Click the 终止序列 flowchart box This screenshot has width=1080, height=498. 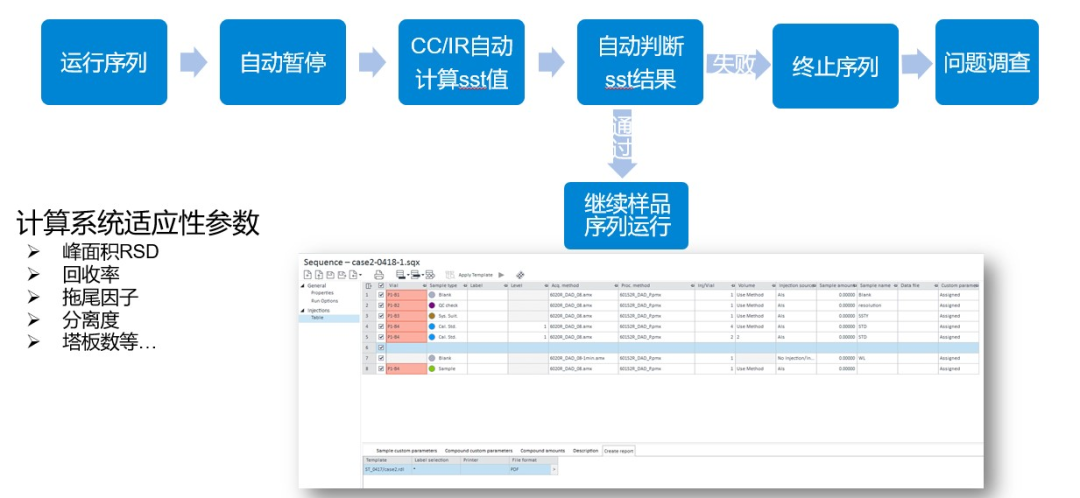[x=835, y=66]
